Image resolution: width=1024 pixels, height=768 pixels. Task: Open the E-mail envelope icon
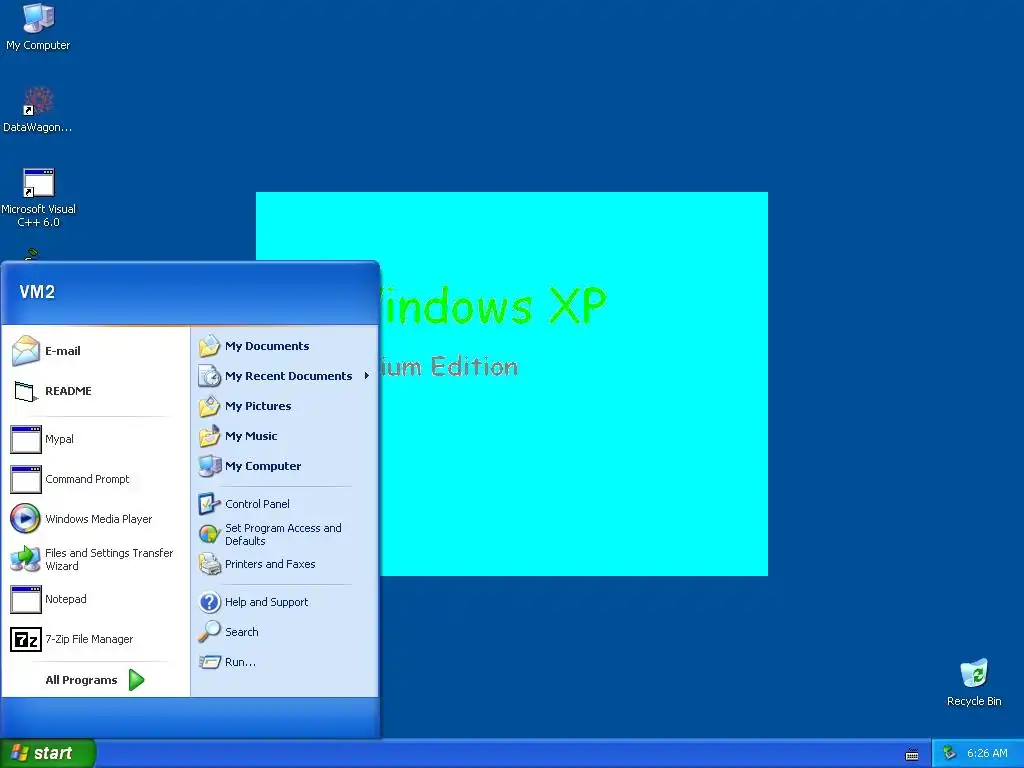coord(25,351)
